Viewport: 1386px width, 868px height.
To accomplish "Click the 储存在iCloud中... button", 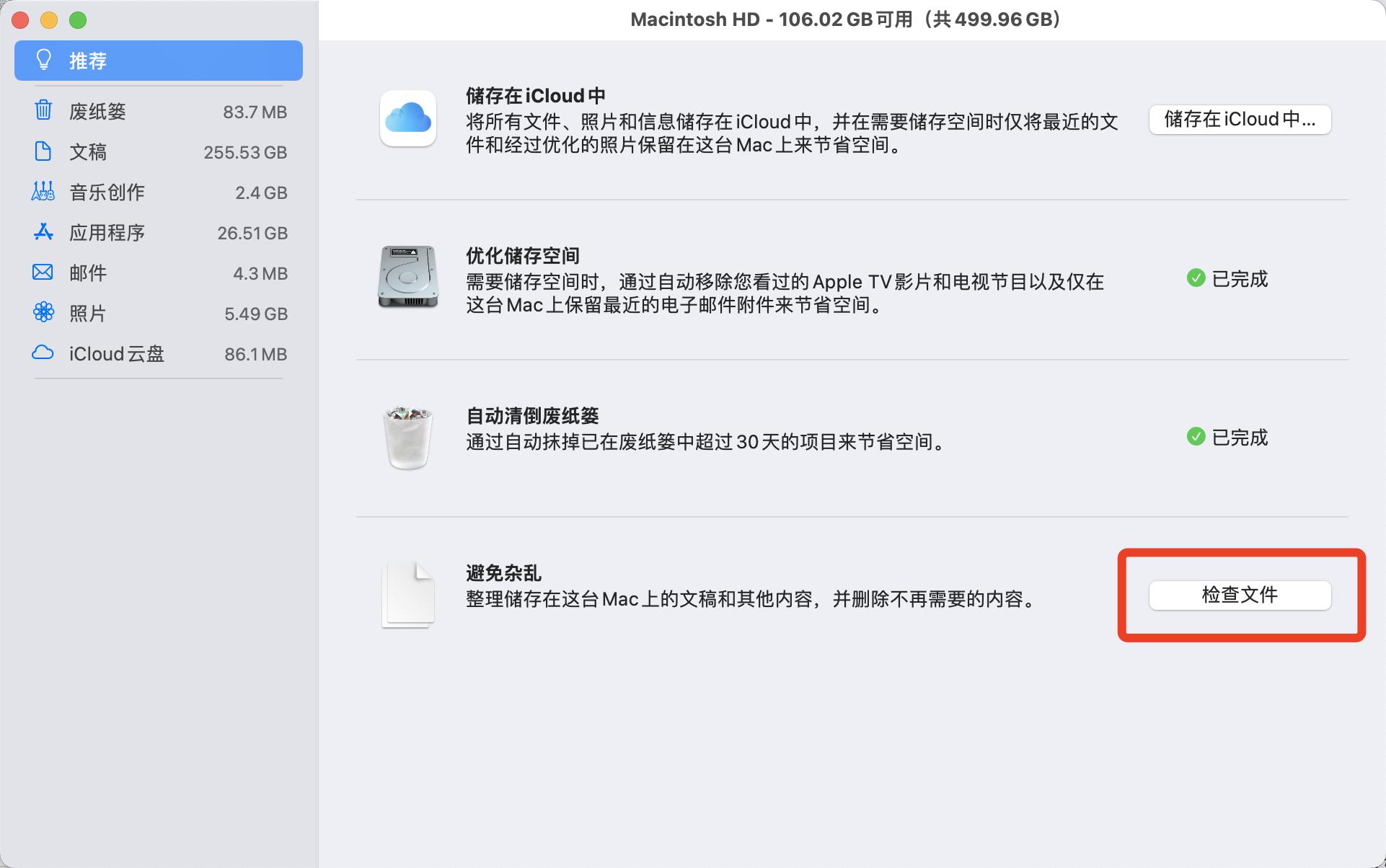I will [1240, 119].
